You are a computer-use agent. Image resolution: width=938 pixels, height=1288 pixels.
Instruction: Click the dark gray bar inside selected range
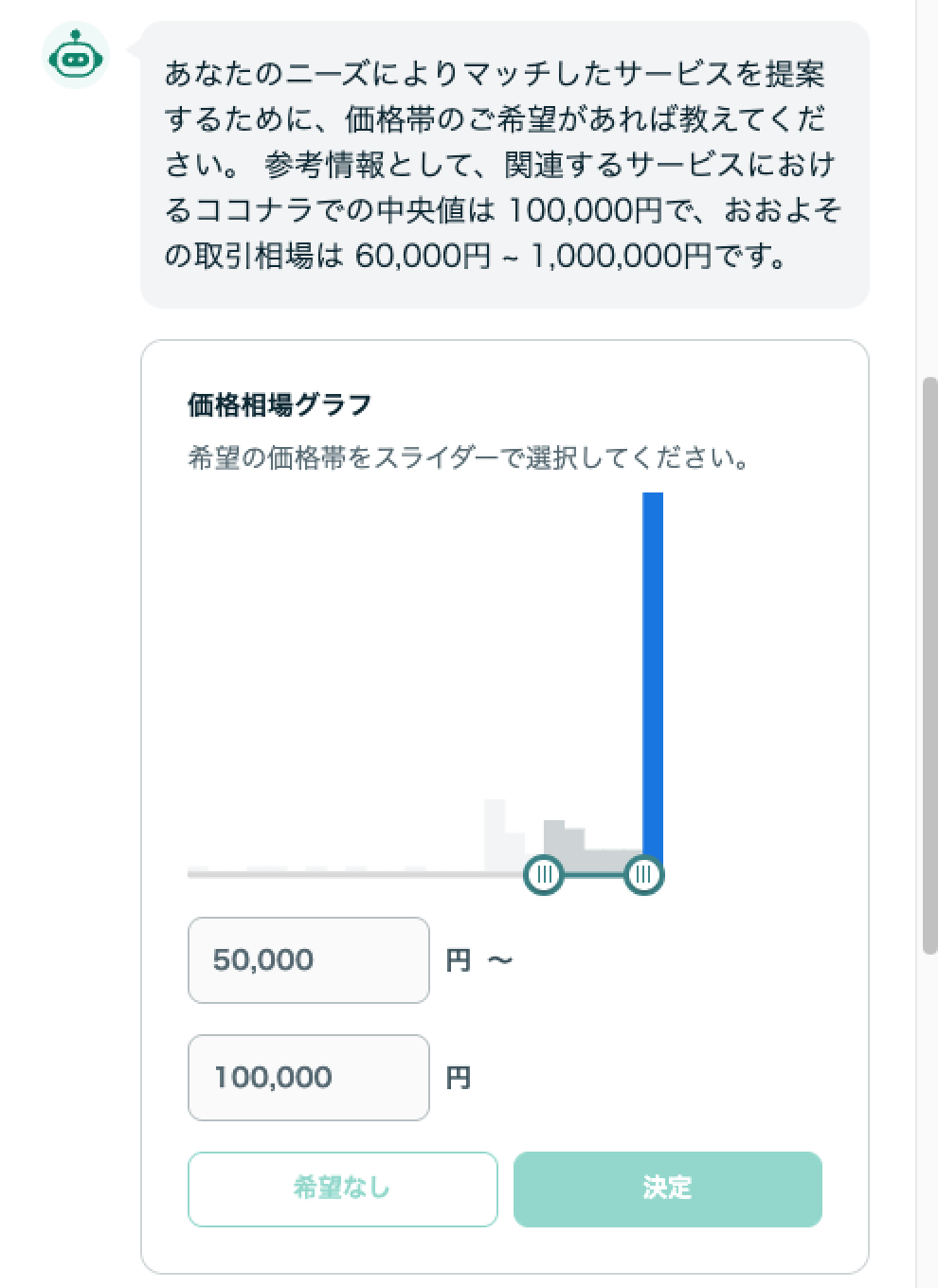[x=554, y=844]
